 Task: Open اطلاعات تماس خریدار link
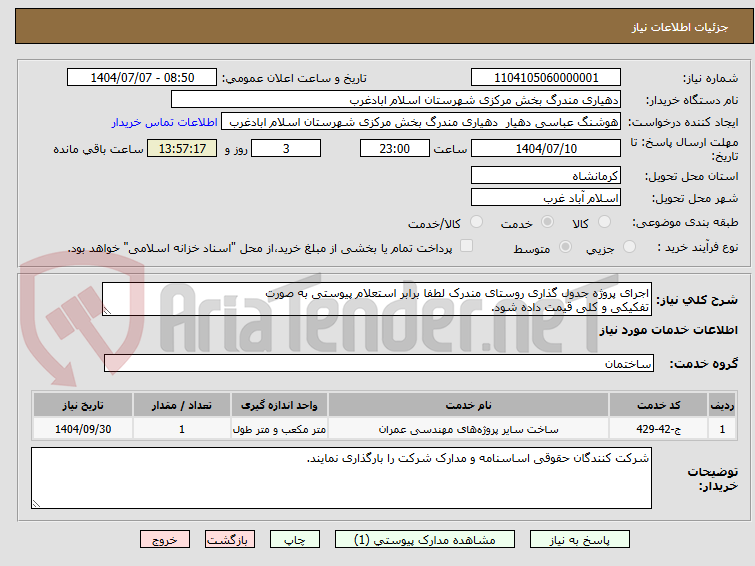click(165, 122)
